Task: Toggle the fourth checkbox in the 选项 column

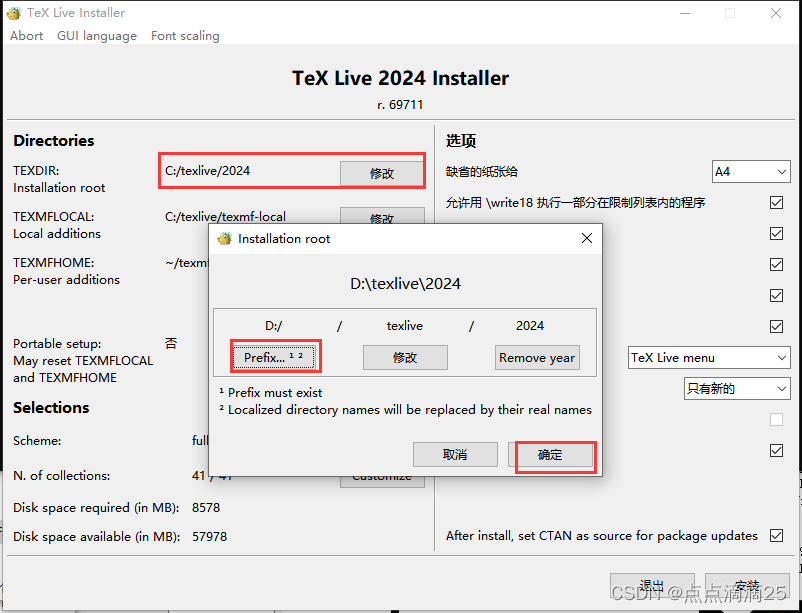Action: point(776,296)
